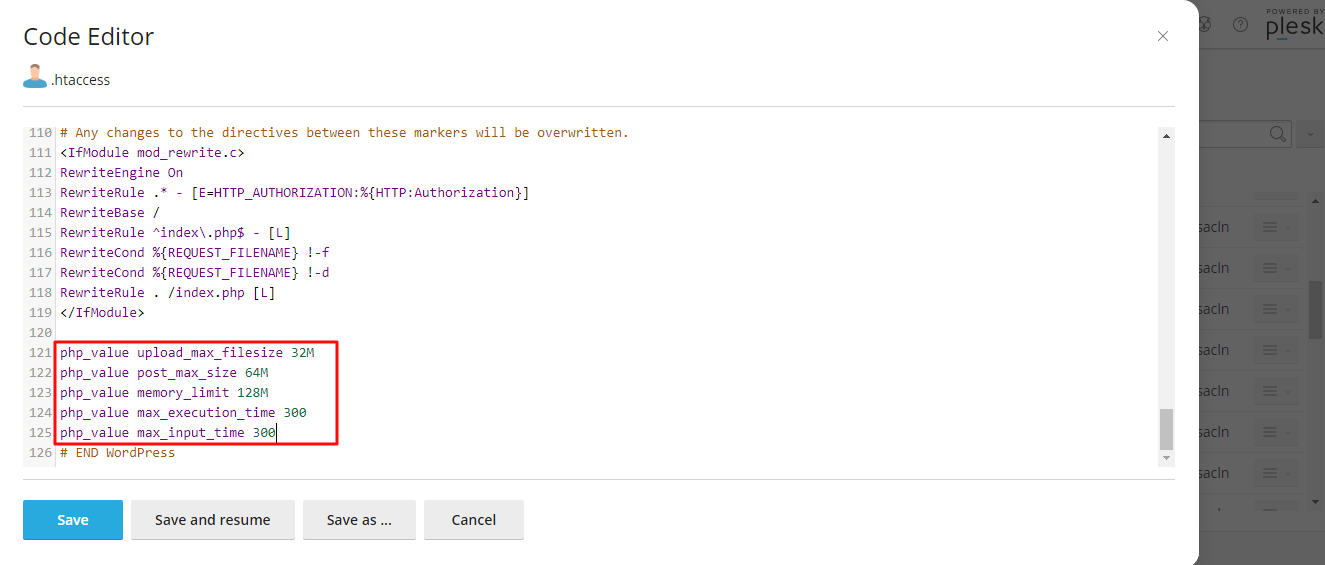Click the code editor scrollbar thumb
The width and height of the screenshot is (1325, 565).
(1166, 429)
